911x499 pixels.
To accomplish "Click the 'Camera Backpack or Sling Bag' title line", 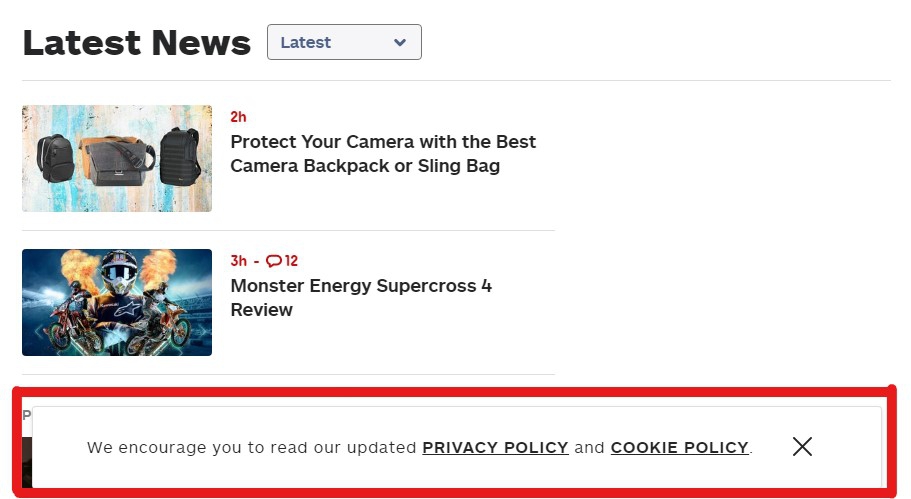I will coord(365,166).
